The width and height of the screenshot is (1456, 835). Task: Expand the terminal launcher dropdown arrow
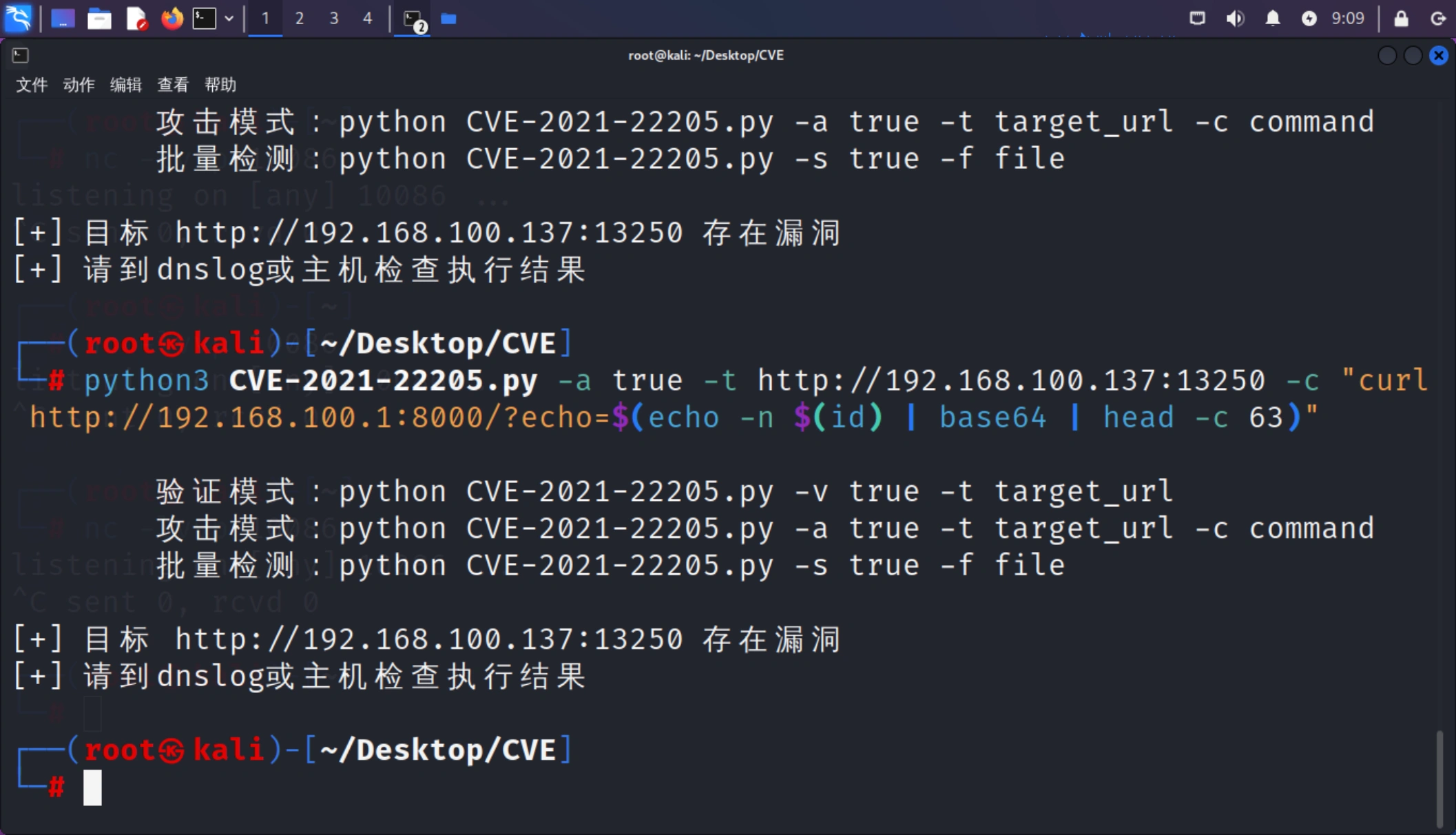coord(229,19)
